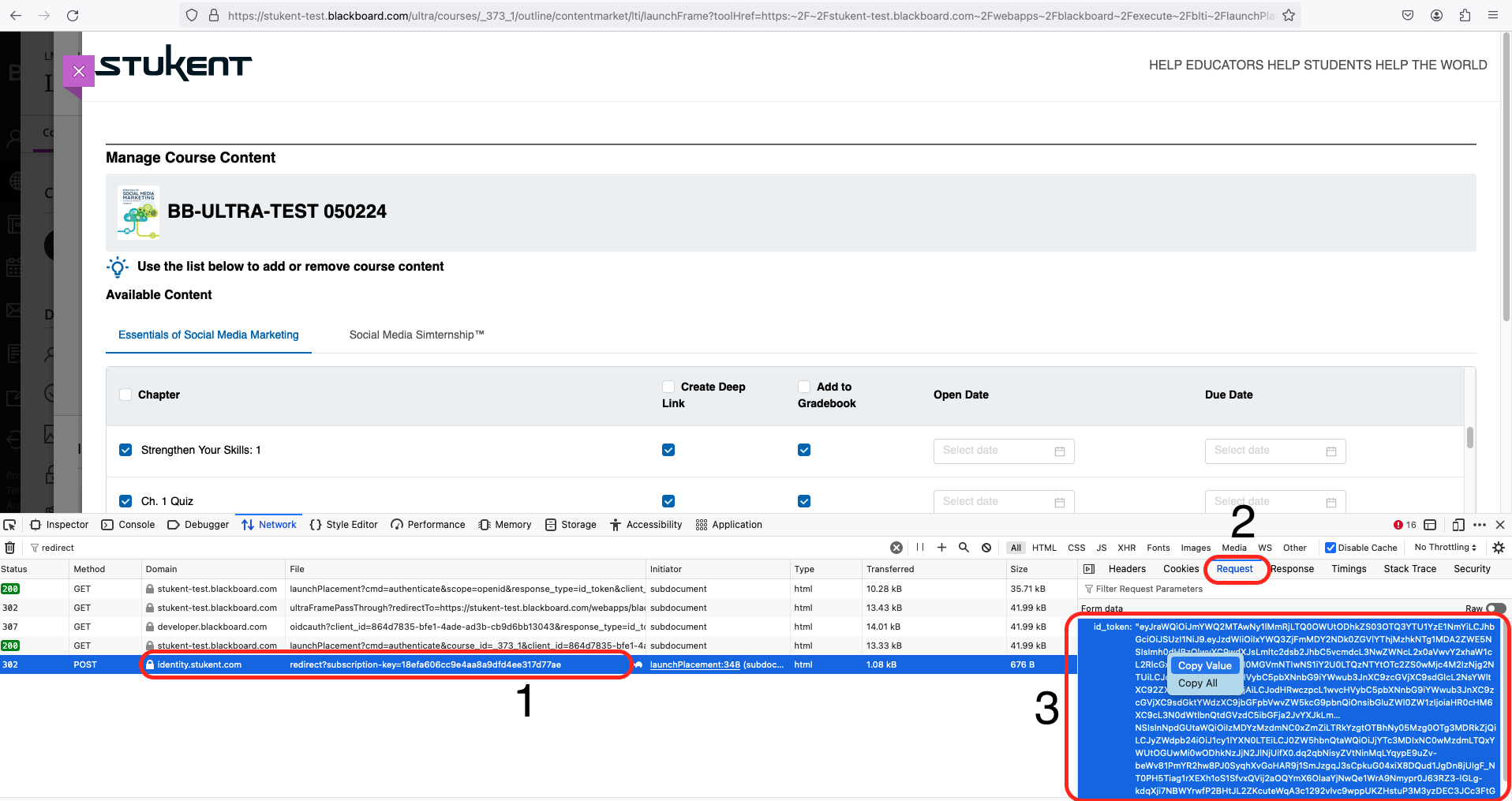The width and height of the screenshot is (1512, 801).
Task: Open the request blocking icon
Action: tap(986, 548)
